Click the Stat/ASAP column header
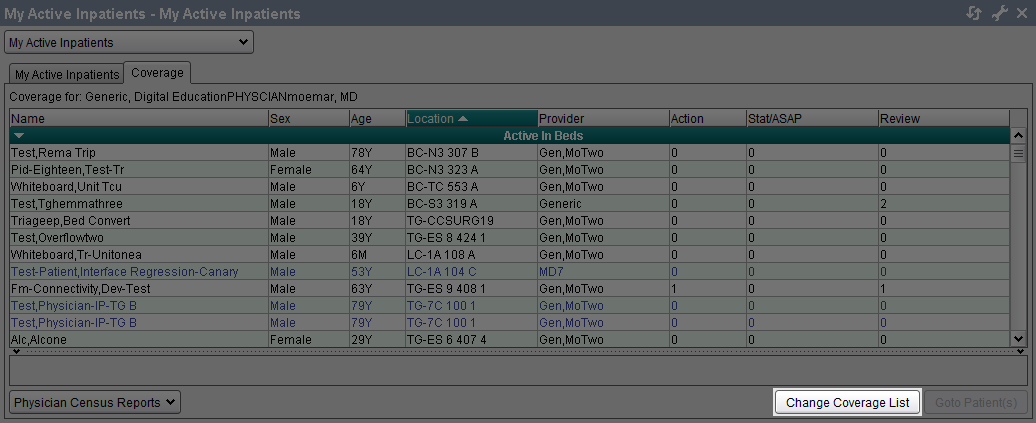Viewport: 1036px width, 423px height. click(x=811, y=118)
